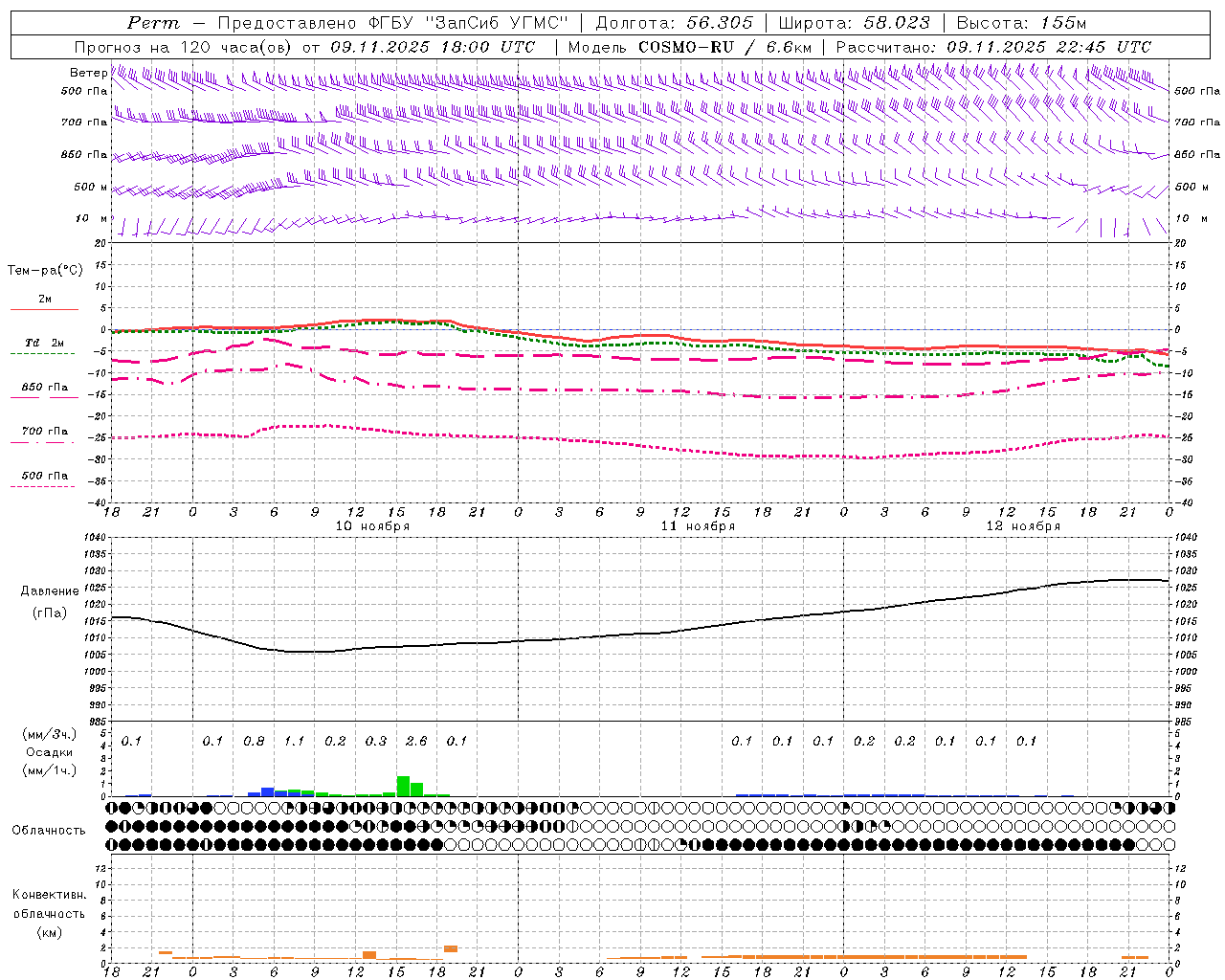The image size is (1225, 980).
Task: Click the station name Perm in header
Action: tap(153, 23)
